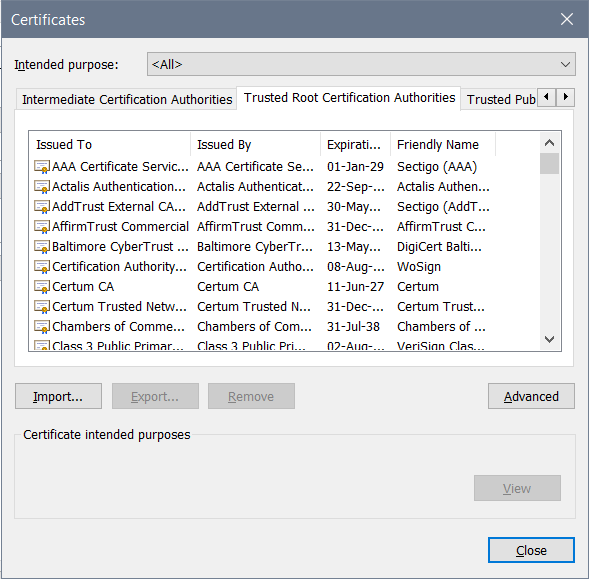Click "Baltimore CyberTr..." in Issued By column
Screen dimensions: 589x579
click(255, 246)
